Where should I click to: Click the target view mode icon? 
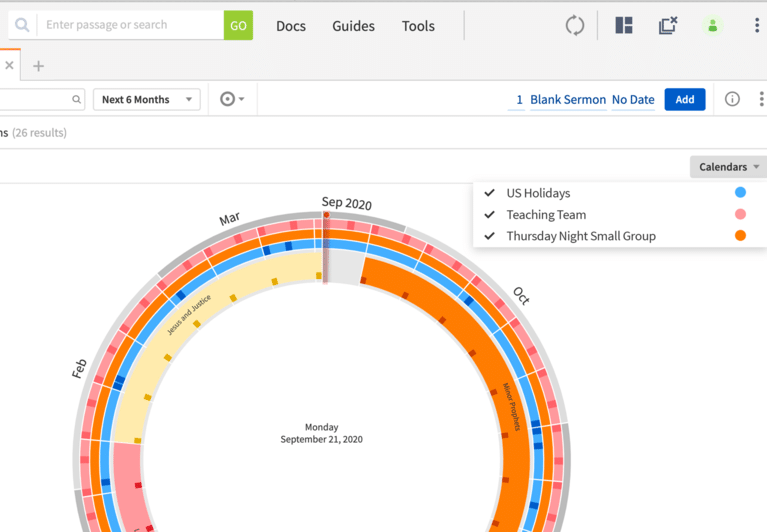click(x=228, y=99)
